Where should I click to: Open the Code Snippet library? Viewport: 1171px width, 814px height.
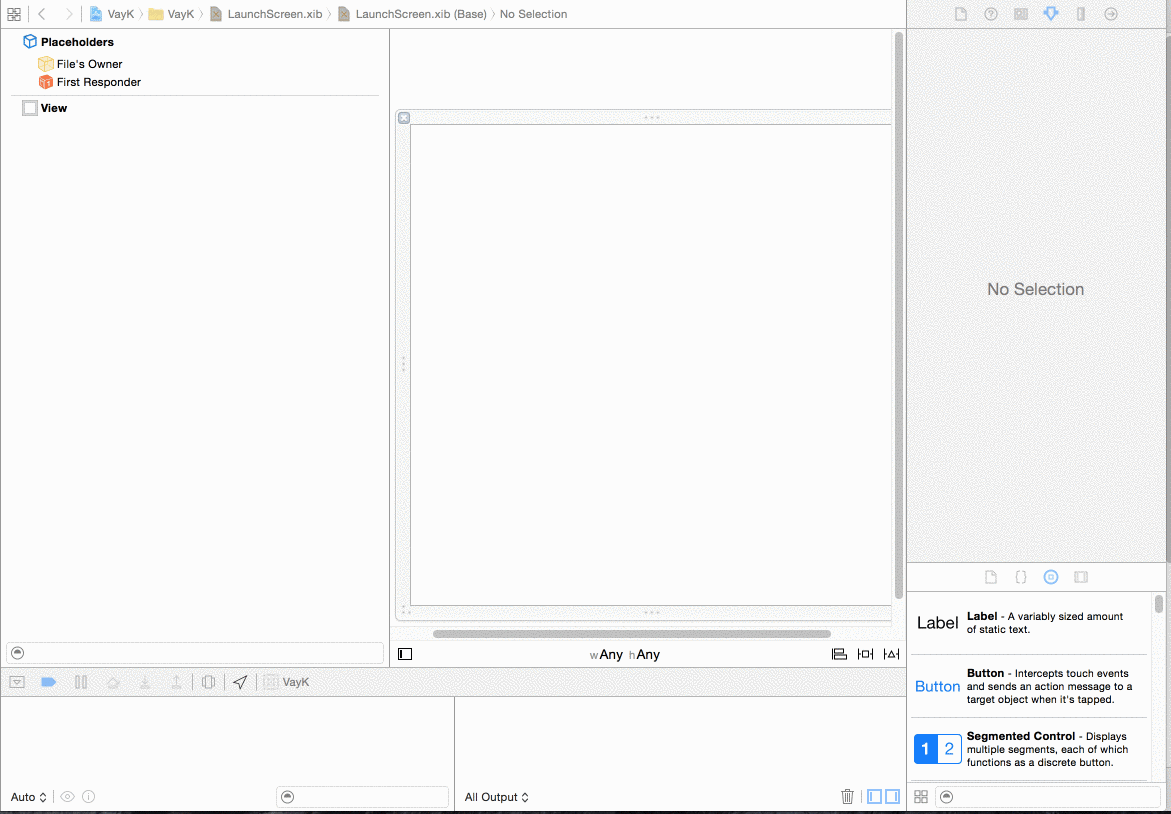click(x=1021, y=577)
